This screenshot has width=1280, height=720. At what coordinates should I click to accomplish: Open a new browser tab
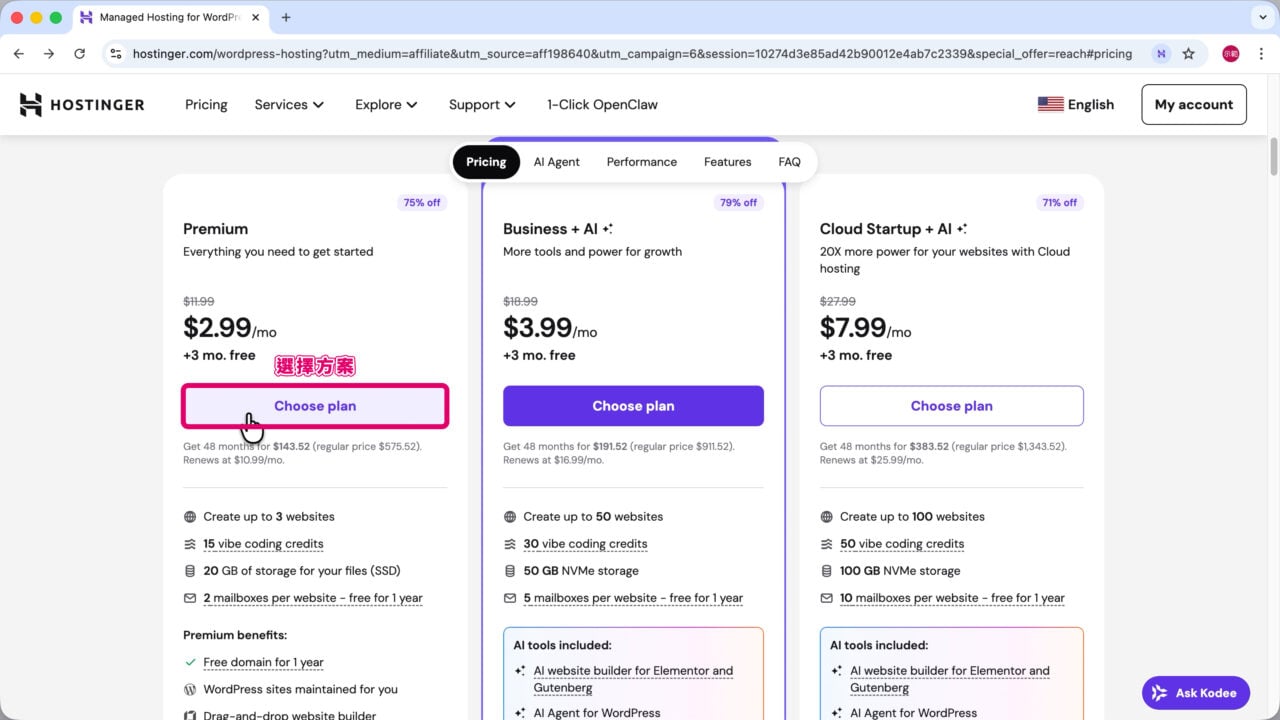pyautogui.click(x=286, y=17)
